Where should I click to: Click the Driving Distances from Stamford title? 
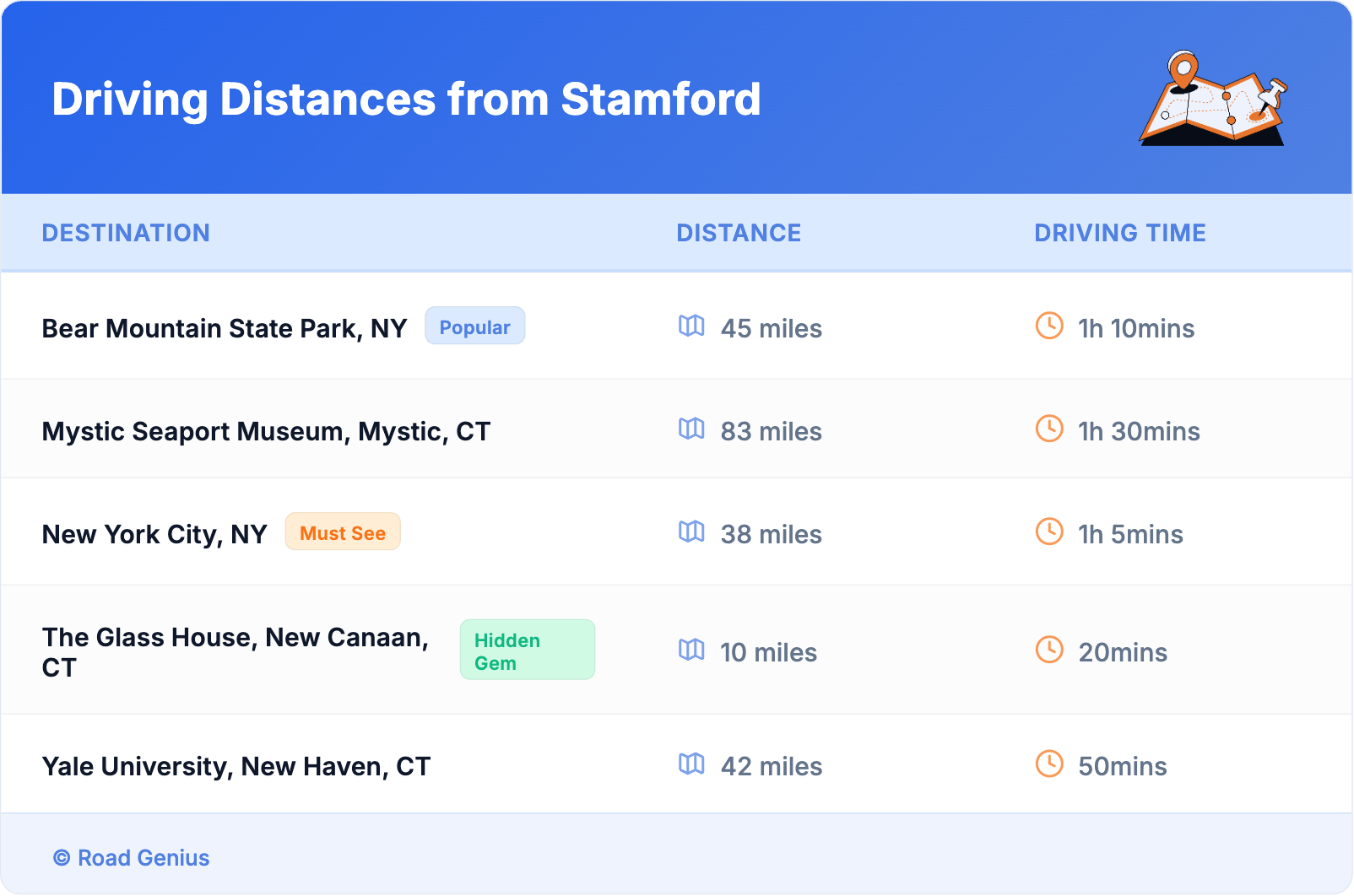407,100
